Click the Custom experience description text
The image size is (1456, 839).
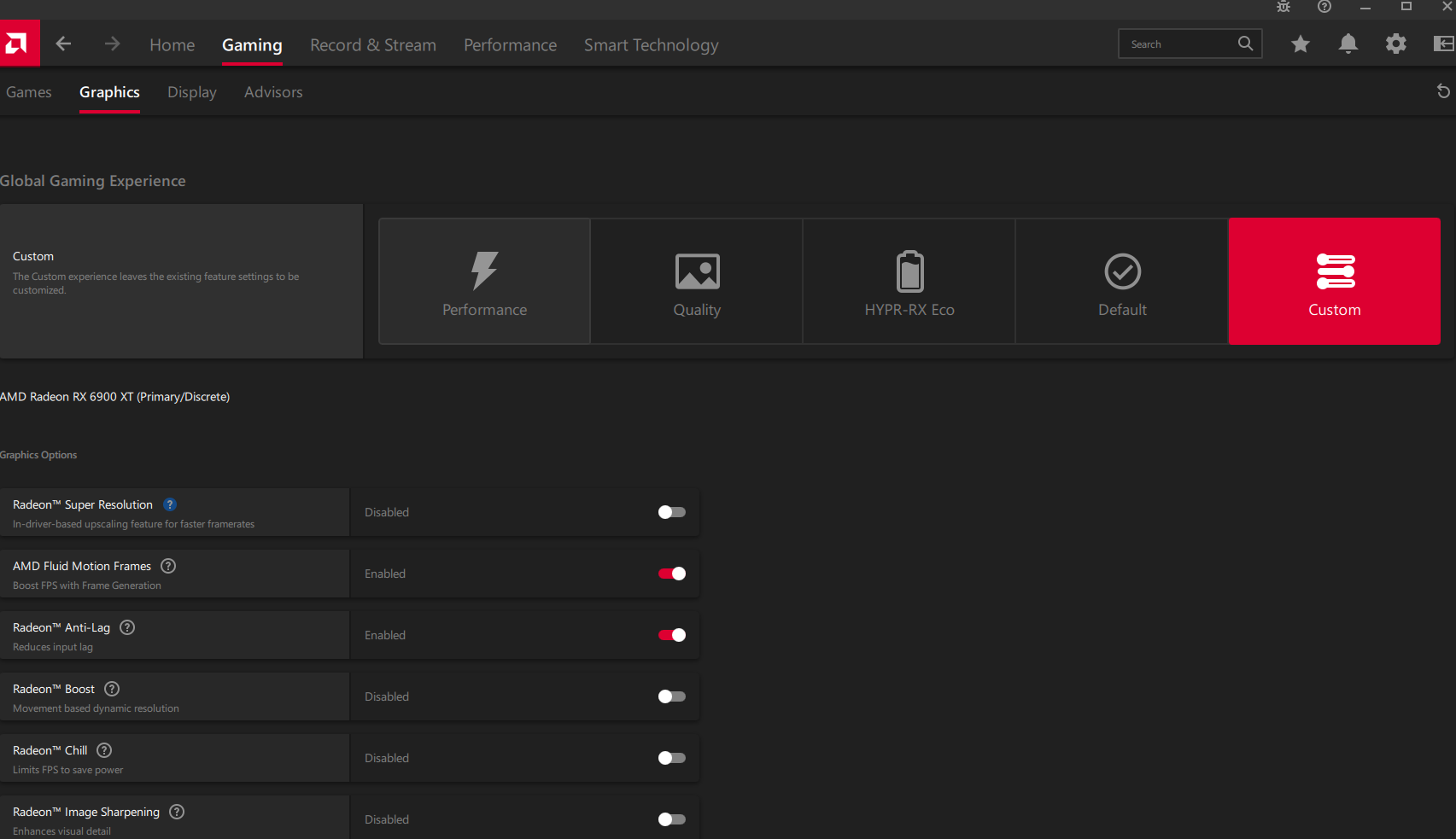click(x=155, y=283)
